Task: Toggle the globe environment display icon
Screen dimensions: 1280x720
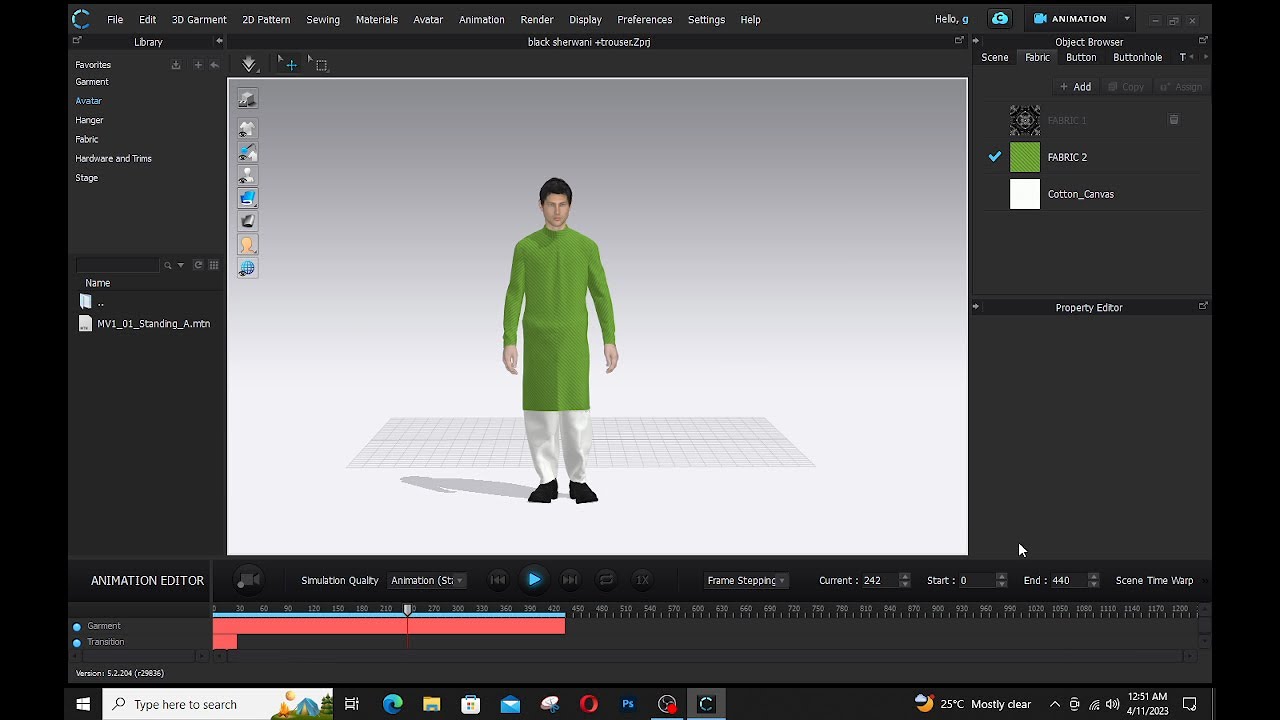Action: click(247, 268)
